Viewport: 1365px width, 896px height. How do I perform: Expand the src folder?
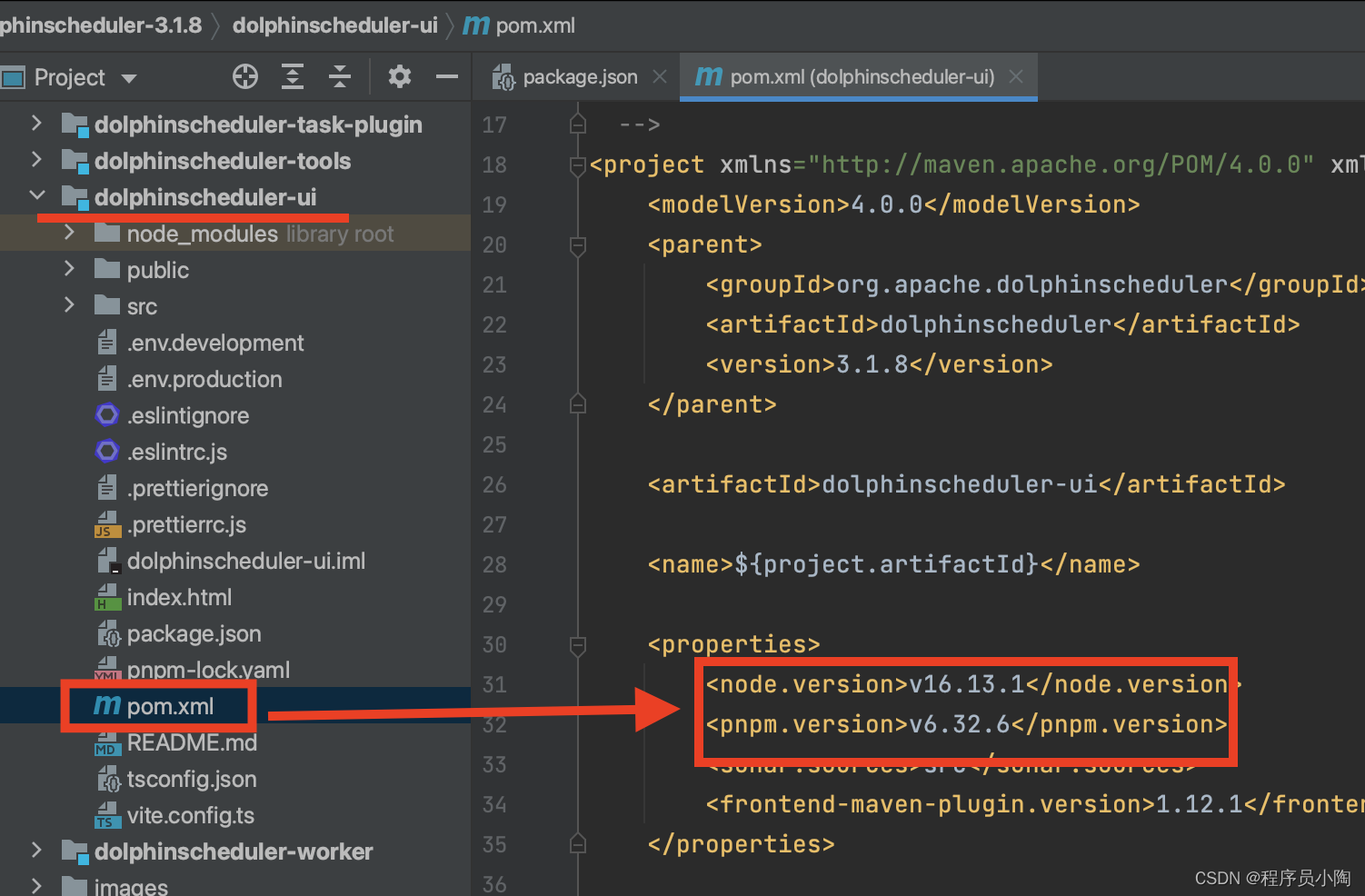point(69,305)
